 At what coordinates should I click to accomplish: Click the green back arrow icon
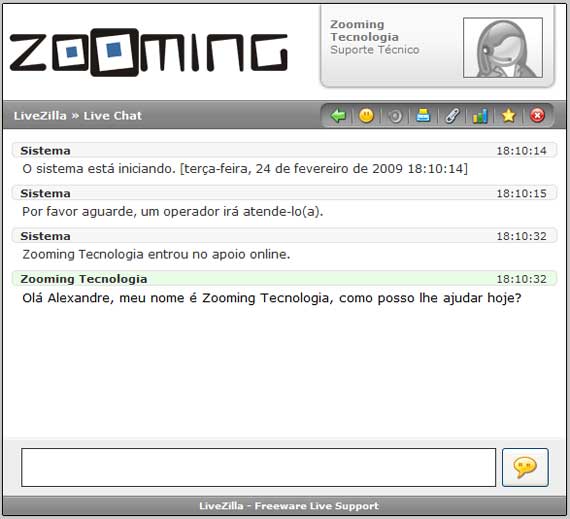338,116
